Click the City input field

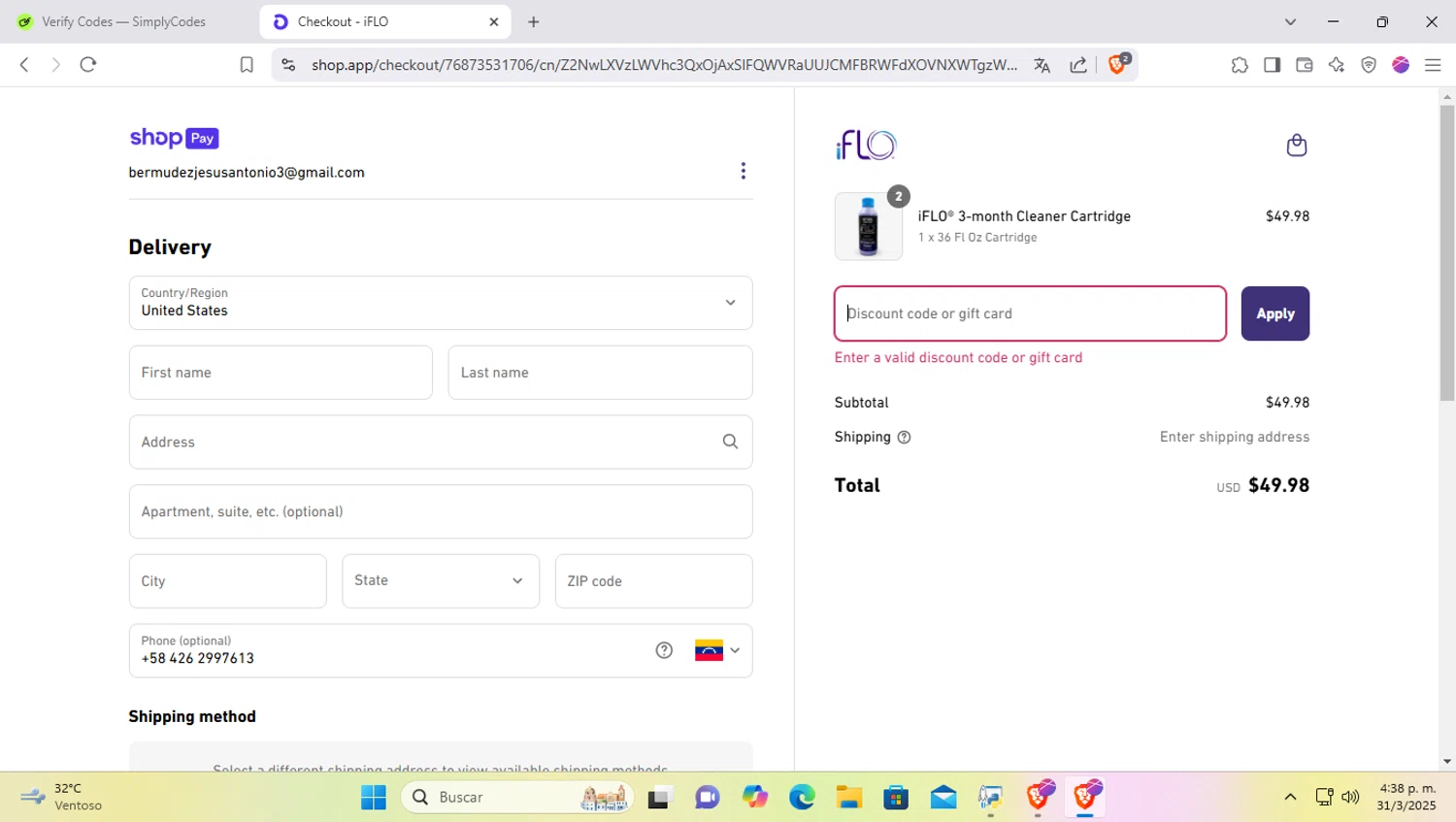coord(227,581)
